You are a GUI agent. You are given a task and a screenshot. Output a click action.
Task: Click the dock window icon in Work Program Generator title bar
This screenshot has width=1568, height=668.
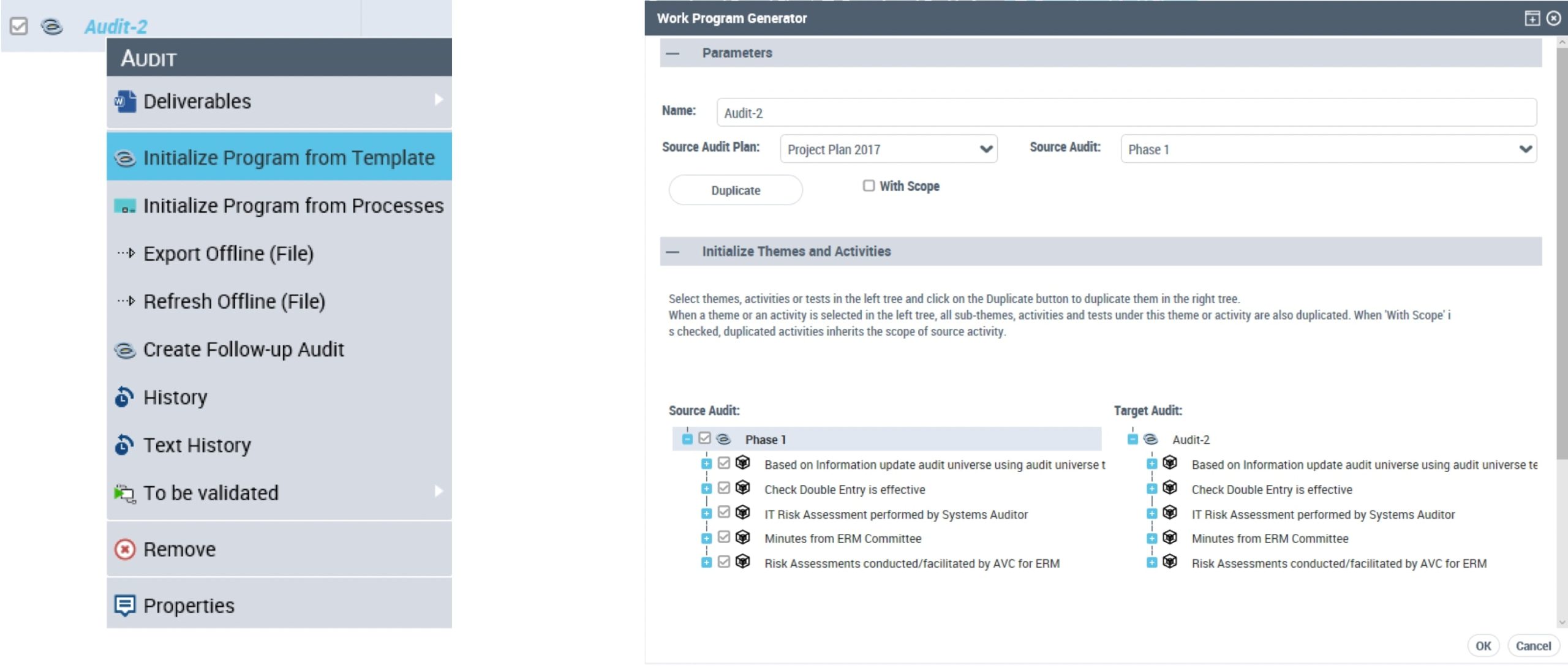coord(1531,18)
